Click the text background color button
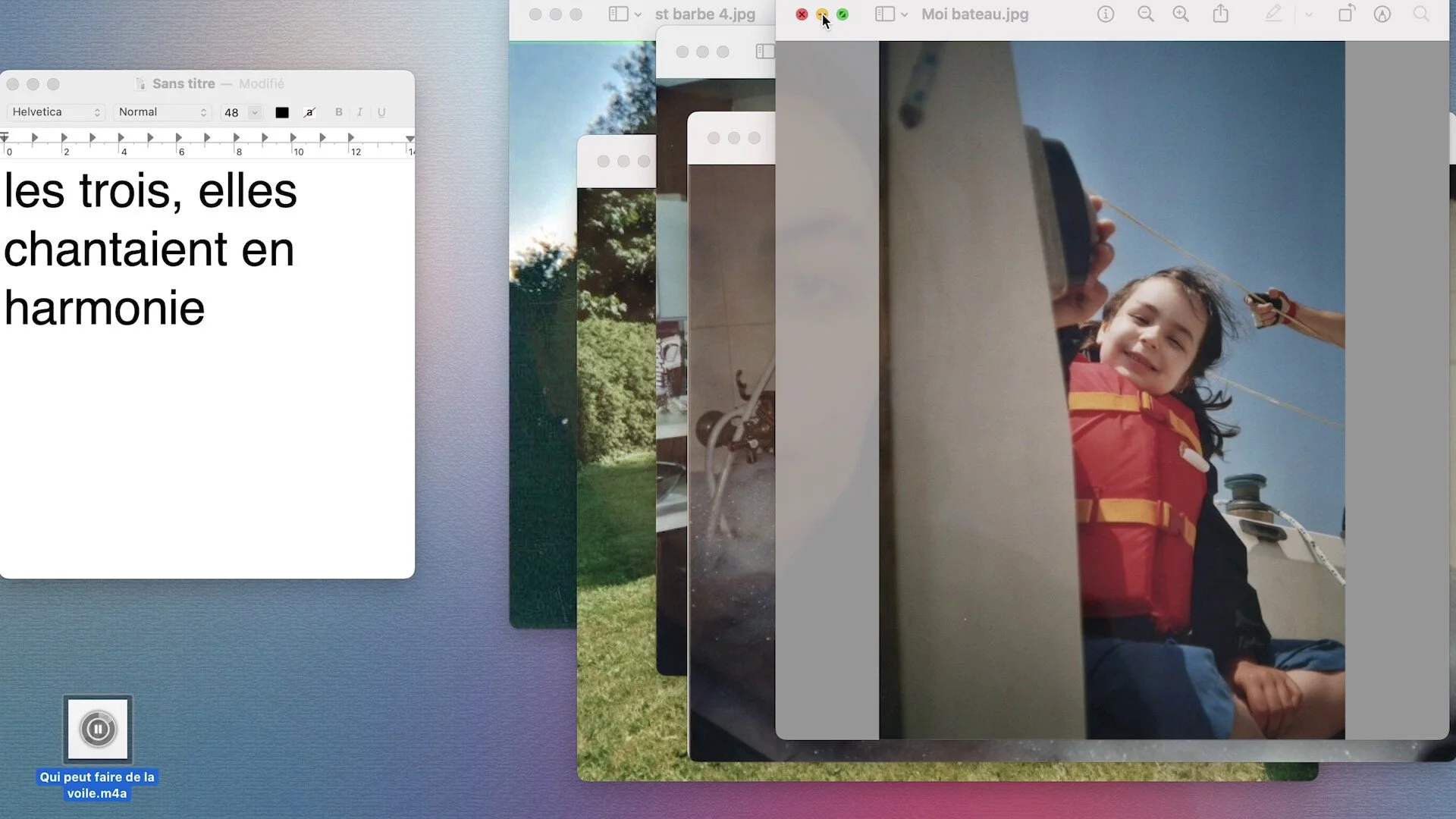This screenshot has width=1456, height=819. pos(309,112)
